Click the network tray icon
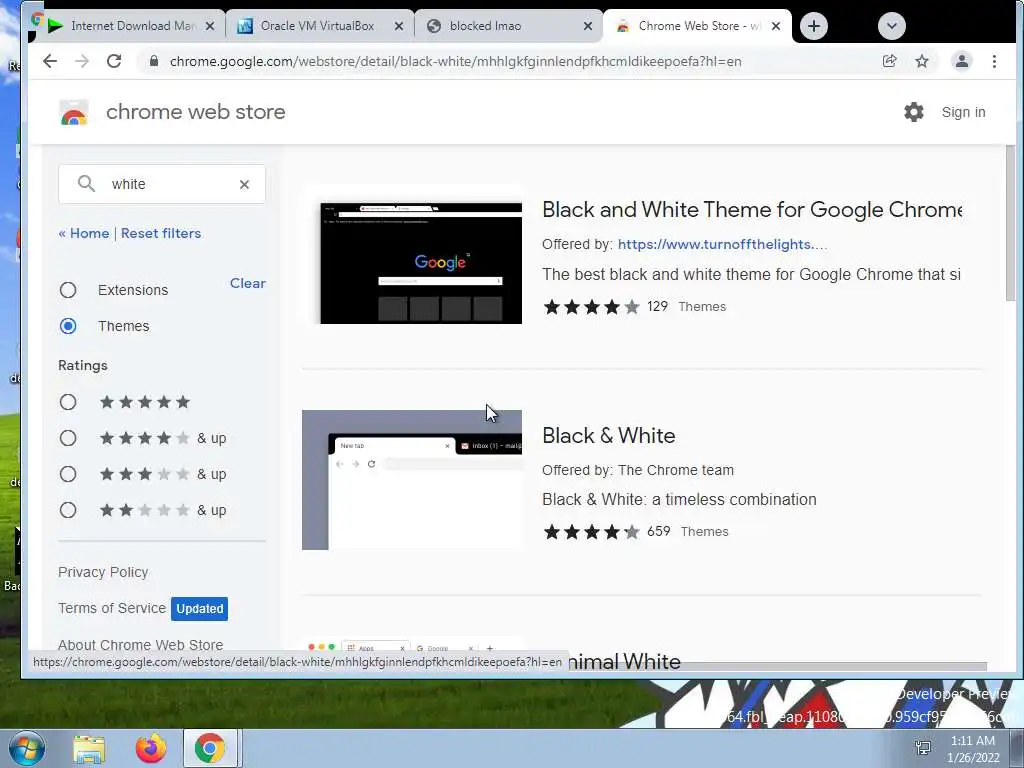Image resolution: width=1024 pixels, height=768 pixels. click(923, 748)
